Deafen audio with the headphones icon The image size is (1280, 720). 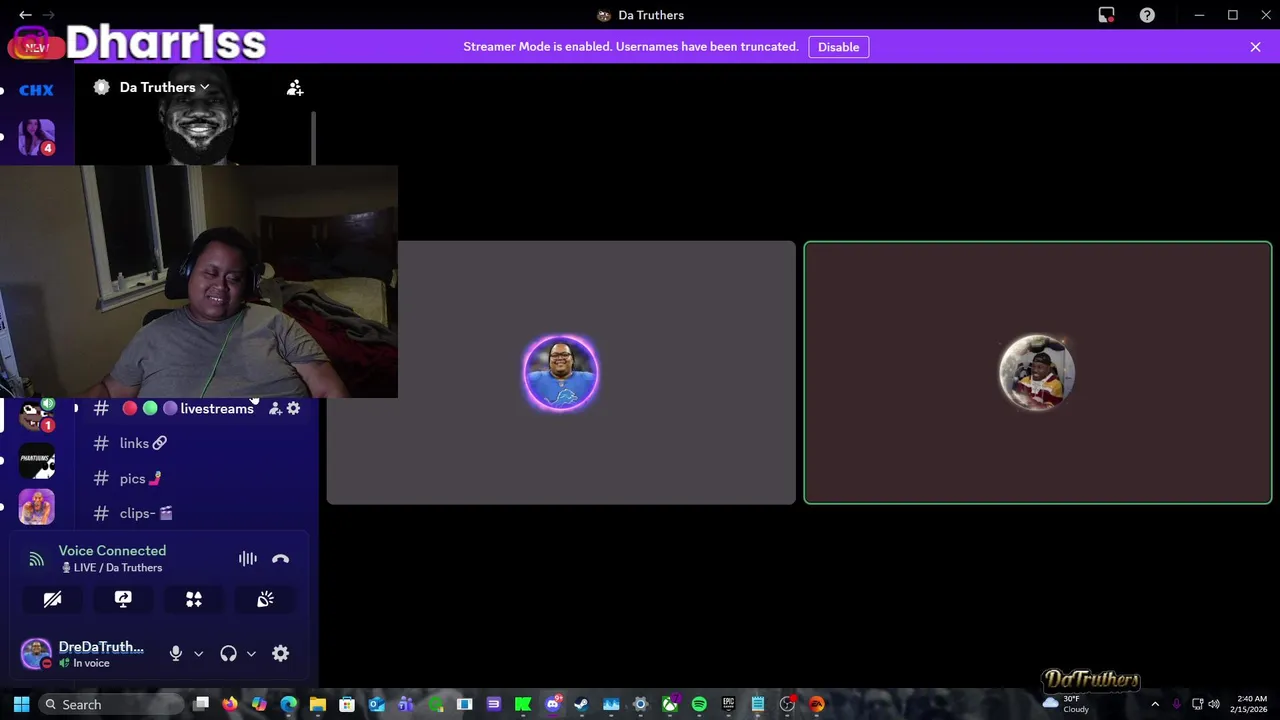(x=229, y=653)
